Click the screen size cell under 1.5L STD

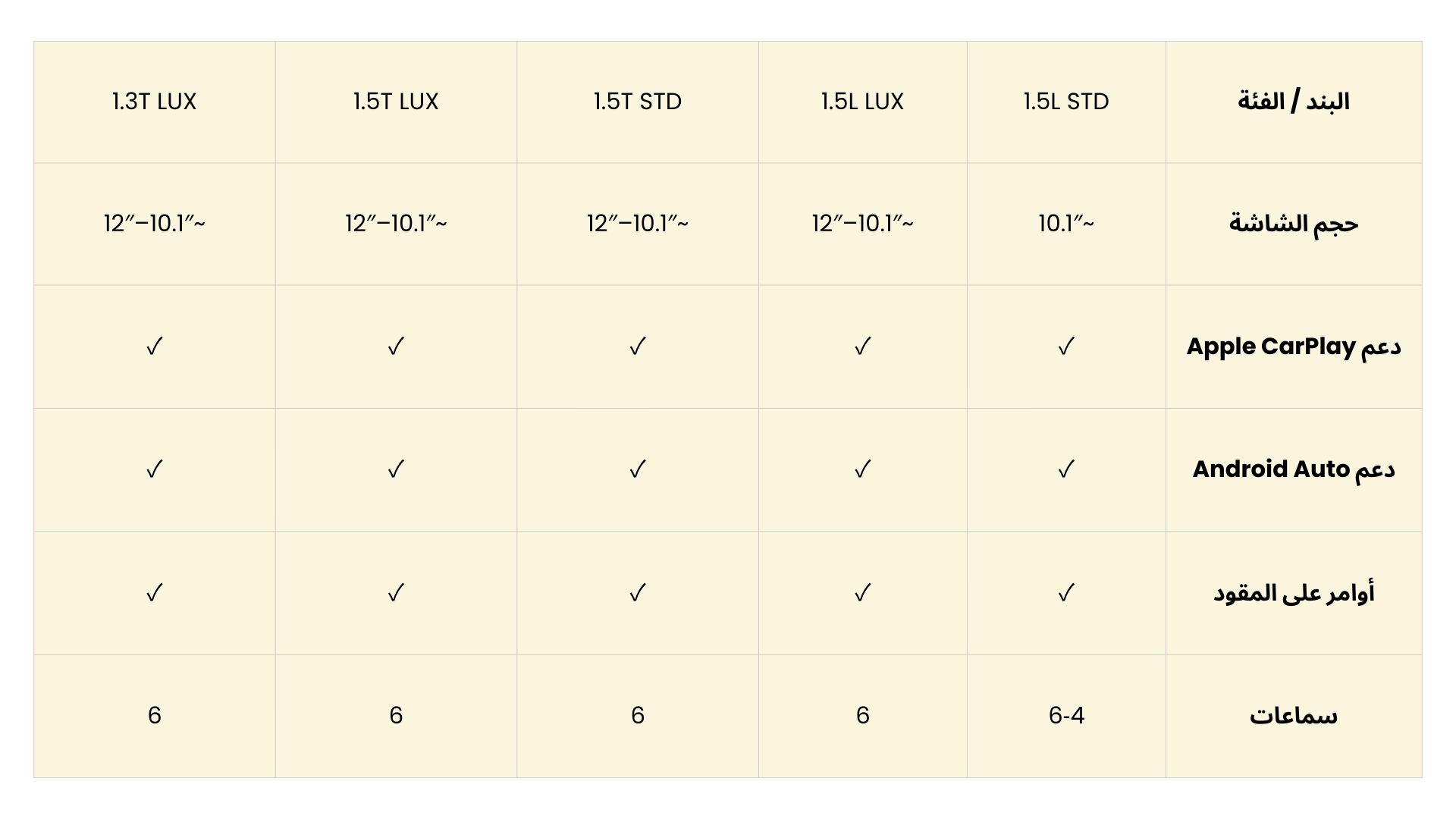[x=1066, y=224]
